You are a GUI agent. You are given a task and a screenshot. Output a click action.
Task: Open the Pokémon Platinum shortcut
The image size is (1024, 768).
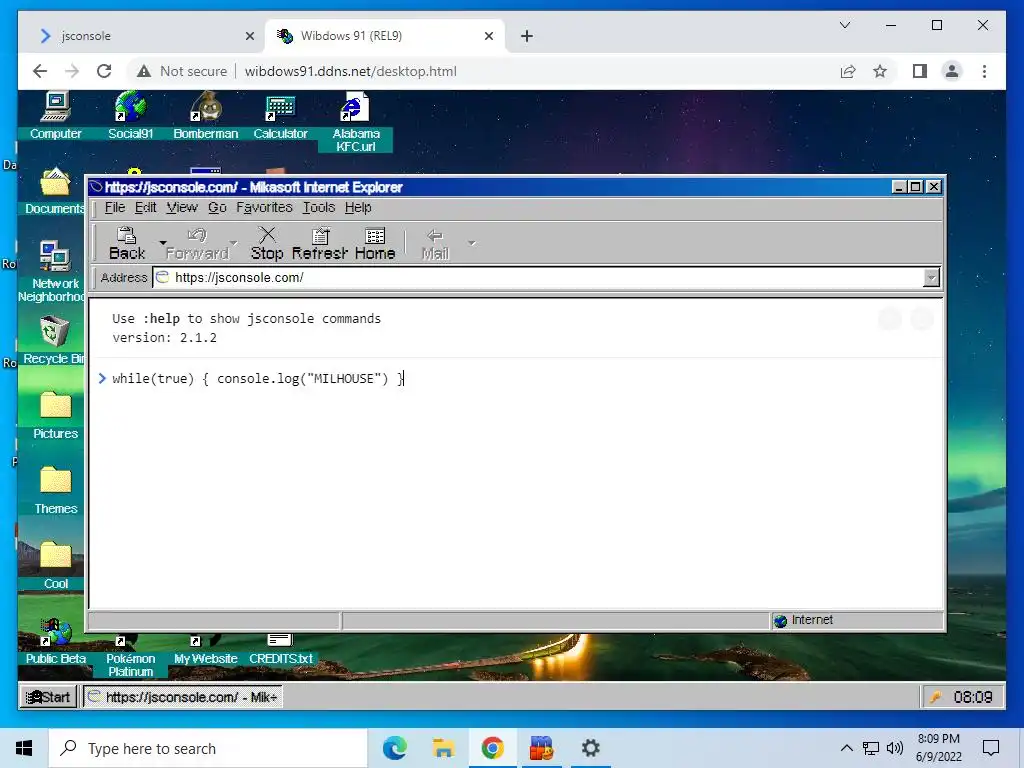[131, 656]
